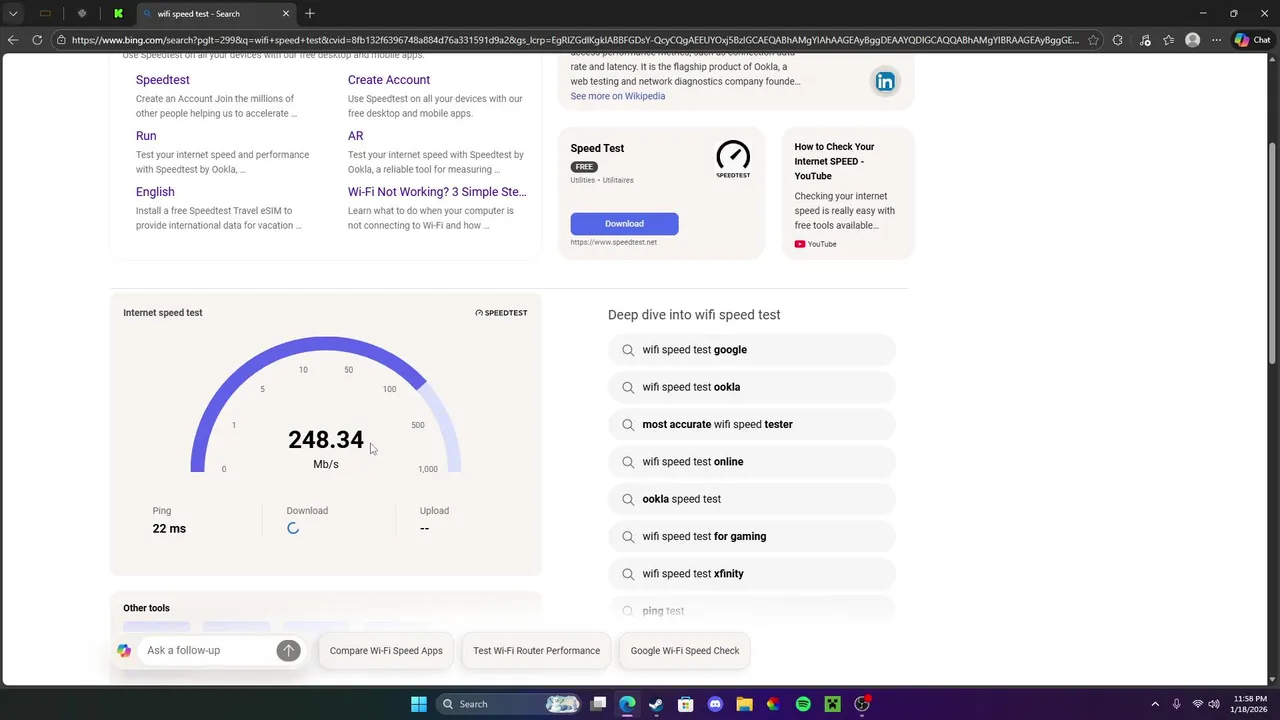
Task: Reload the page with the Refresh icon
Action: (x=37, y=40)
